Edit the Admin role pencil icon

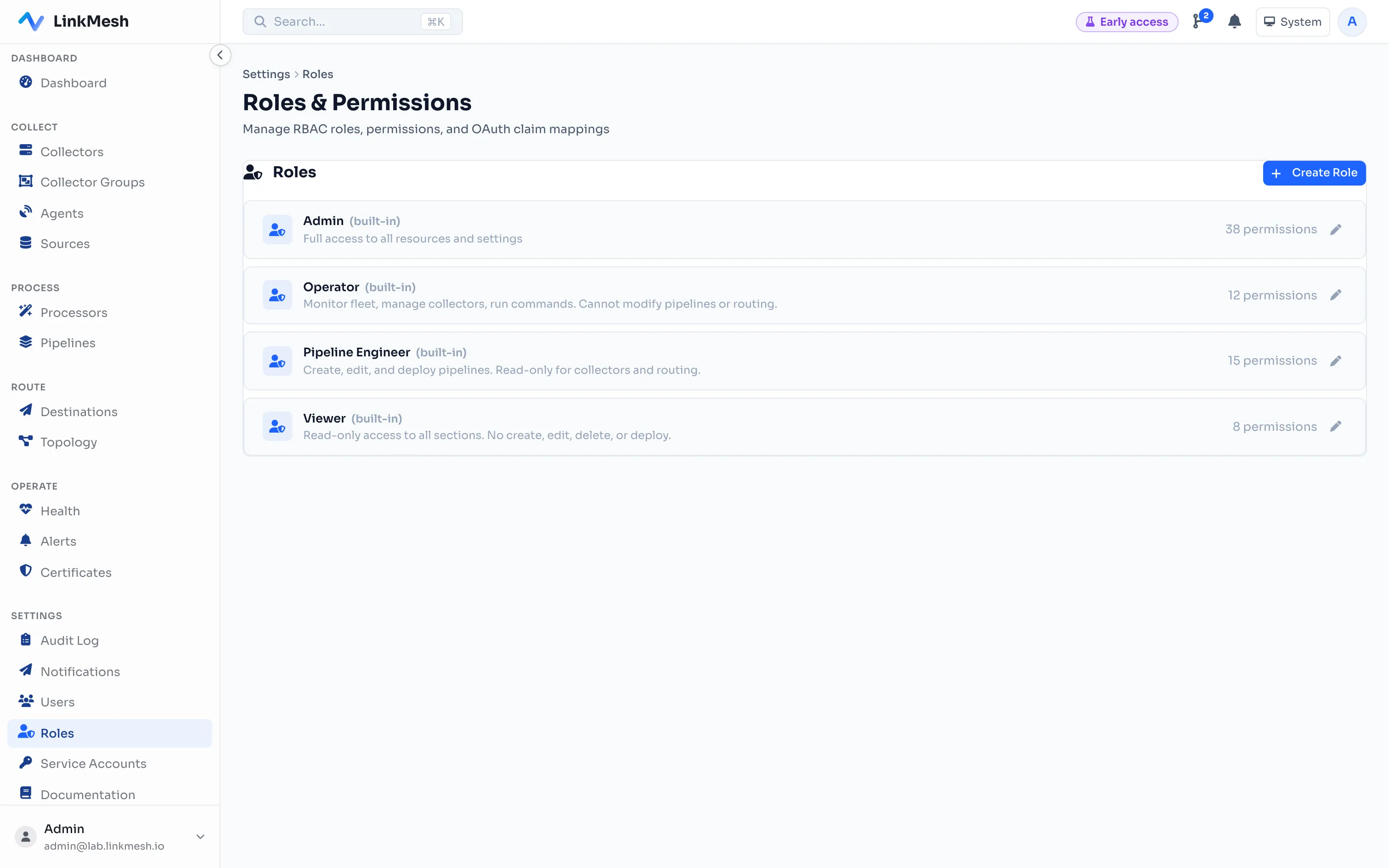1336,230
